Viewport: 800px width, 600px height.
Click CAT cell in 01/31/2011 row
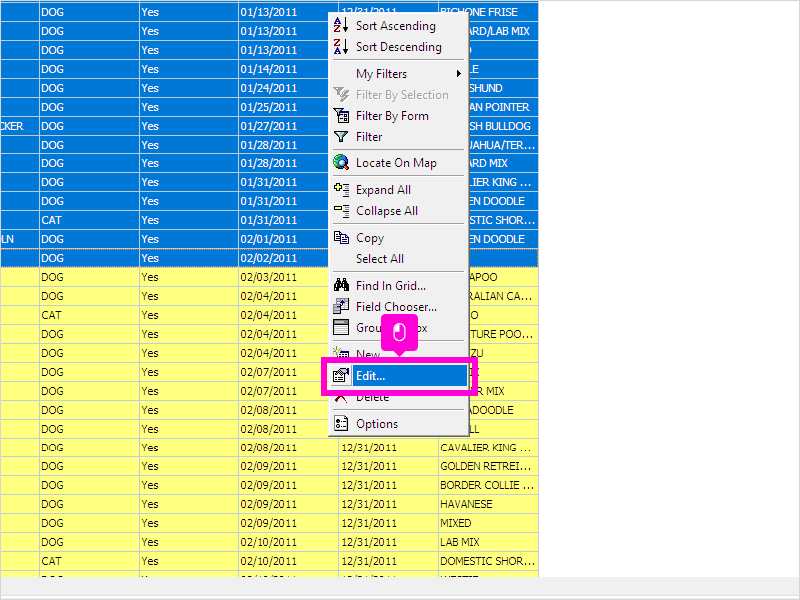pos(89,220)
